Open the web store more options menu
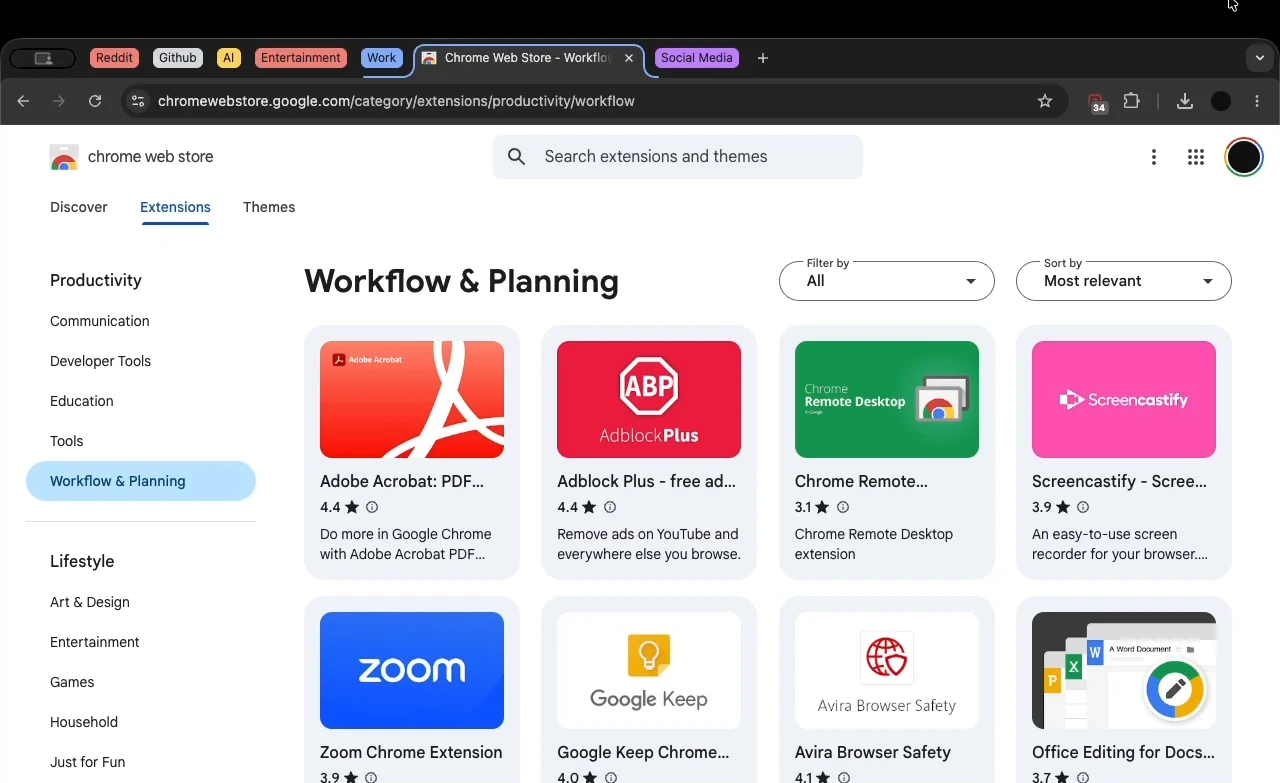 coord(1154,157)
